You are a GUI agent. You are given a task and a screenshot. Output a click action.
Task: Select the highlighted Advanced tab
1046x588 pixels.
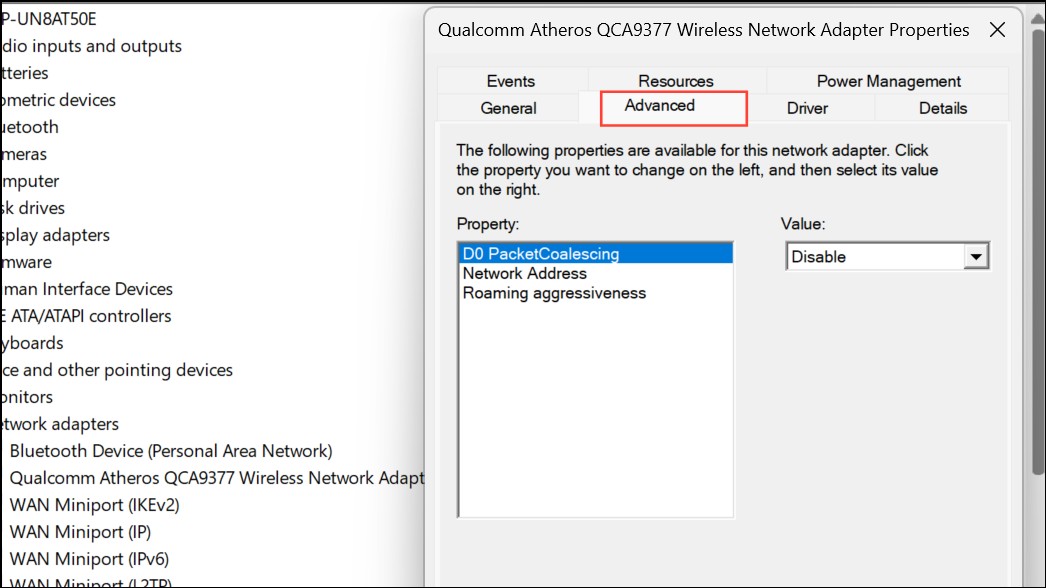pyautogui.click(x=674, y=107)
